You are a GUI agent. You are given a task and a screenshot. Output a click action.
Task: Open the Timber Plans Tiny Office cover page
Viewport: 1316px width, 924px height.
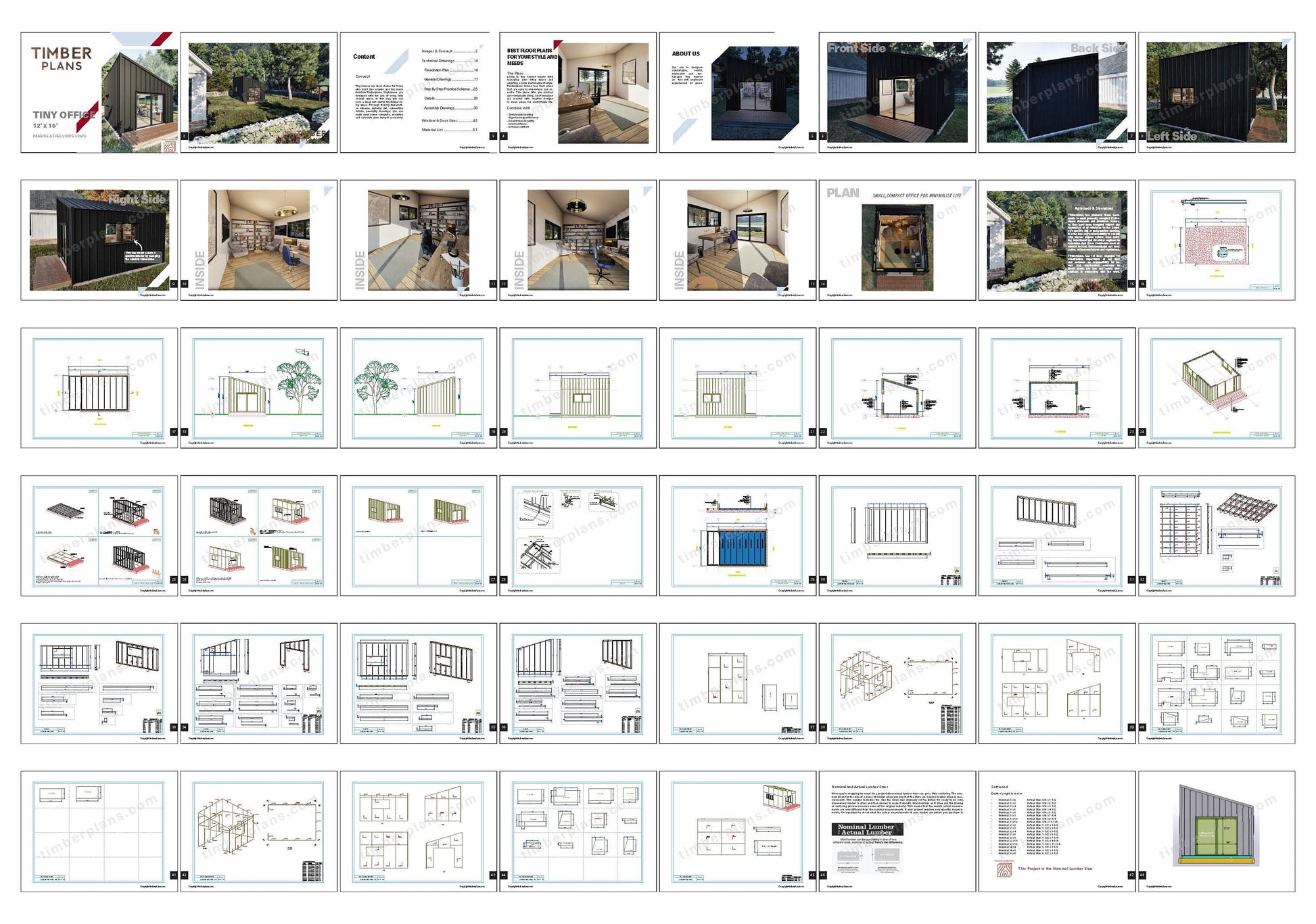tap(99, 93)
